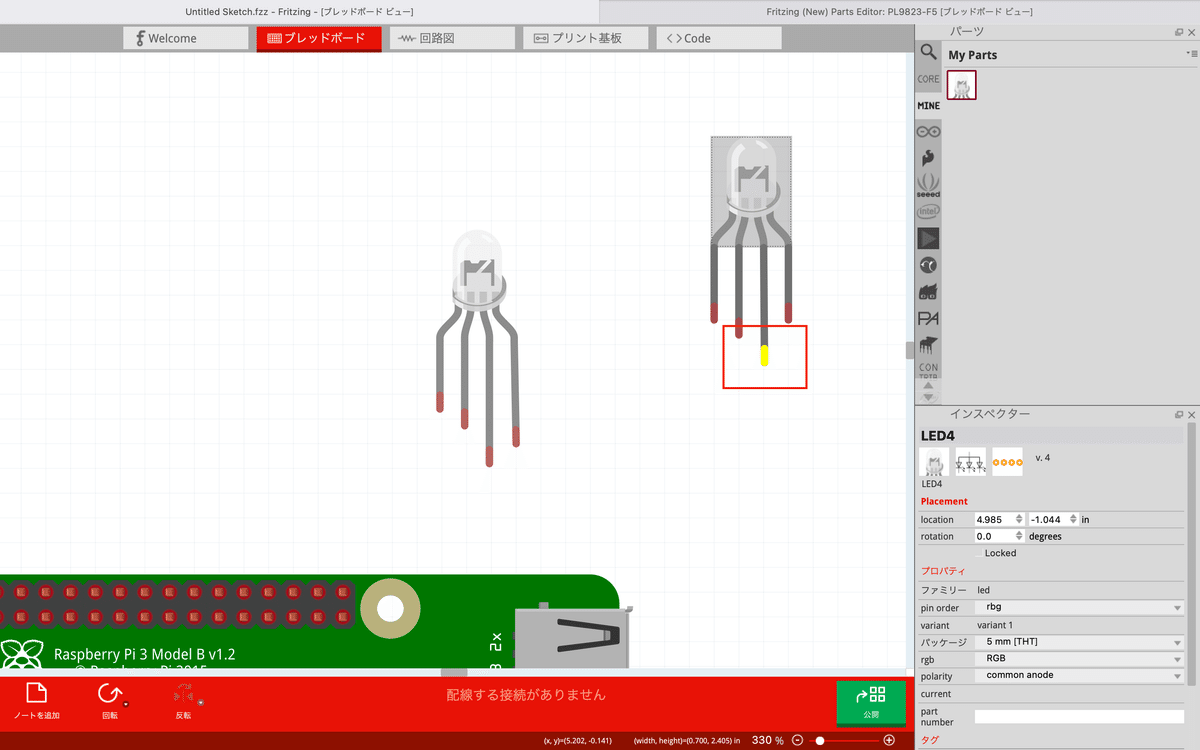This screenshot has width=1200, height=750.
Task: Switch to the Welcome tab
Action: tap(186, 38)
